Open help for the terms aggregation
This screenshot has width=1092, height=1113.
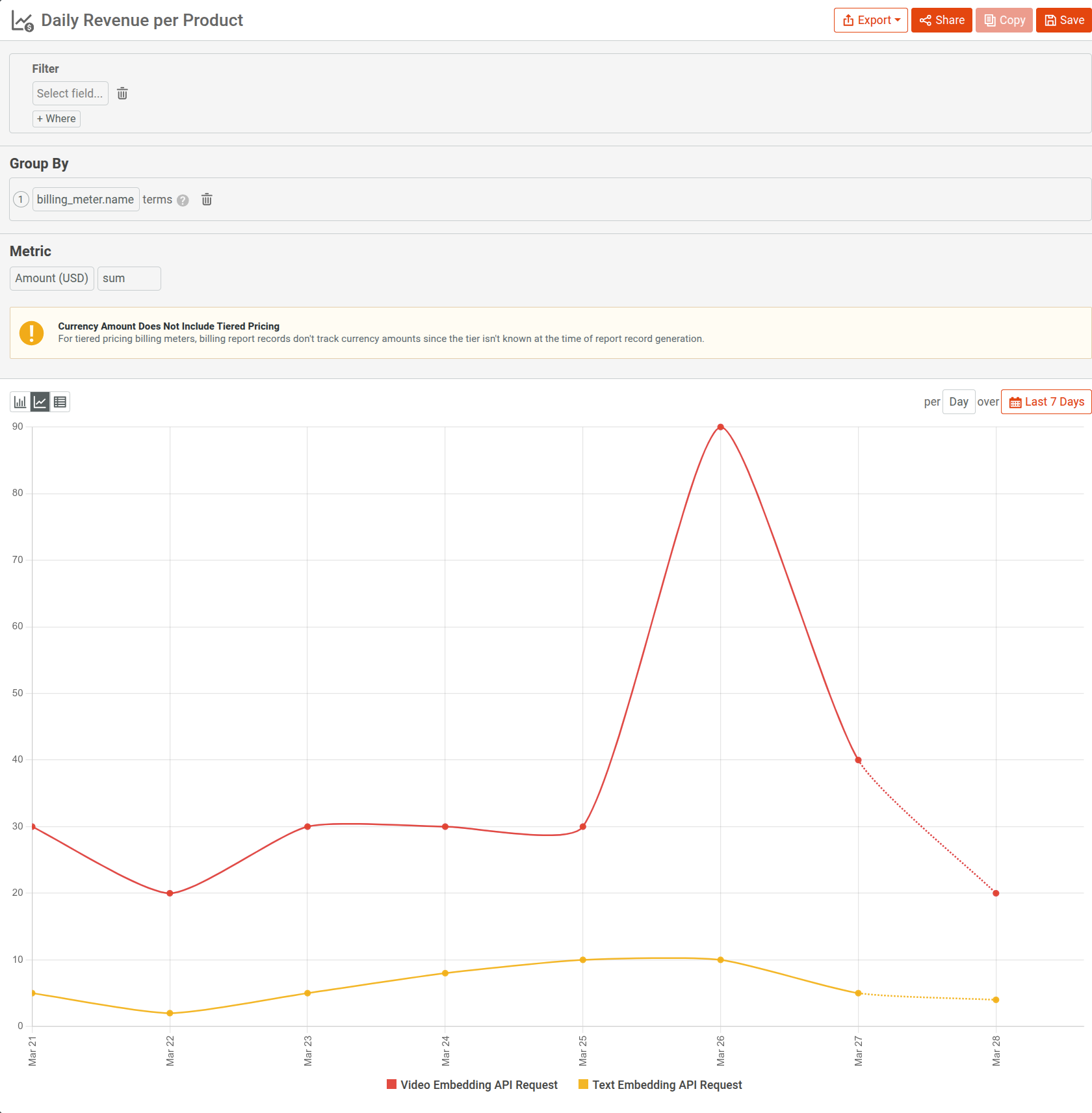pos(183,200)
